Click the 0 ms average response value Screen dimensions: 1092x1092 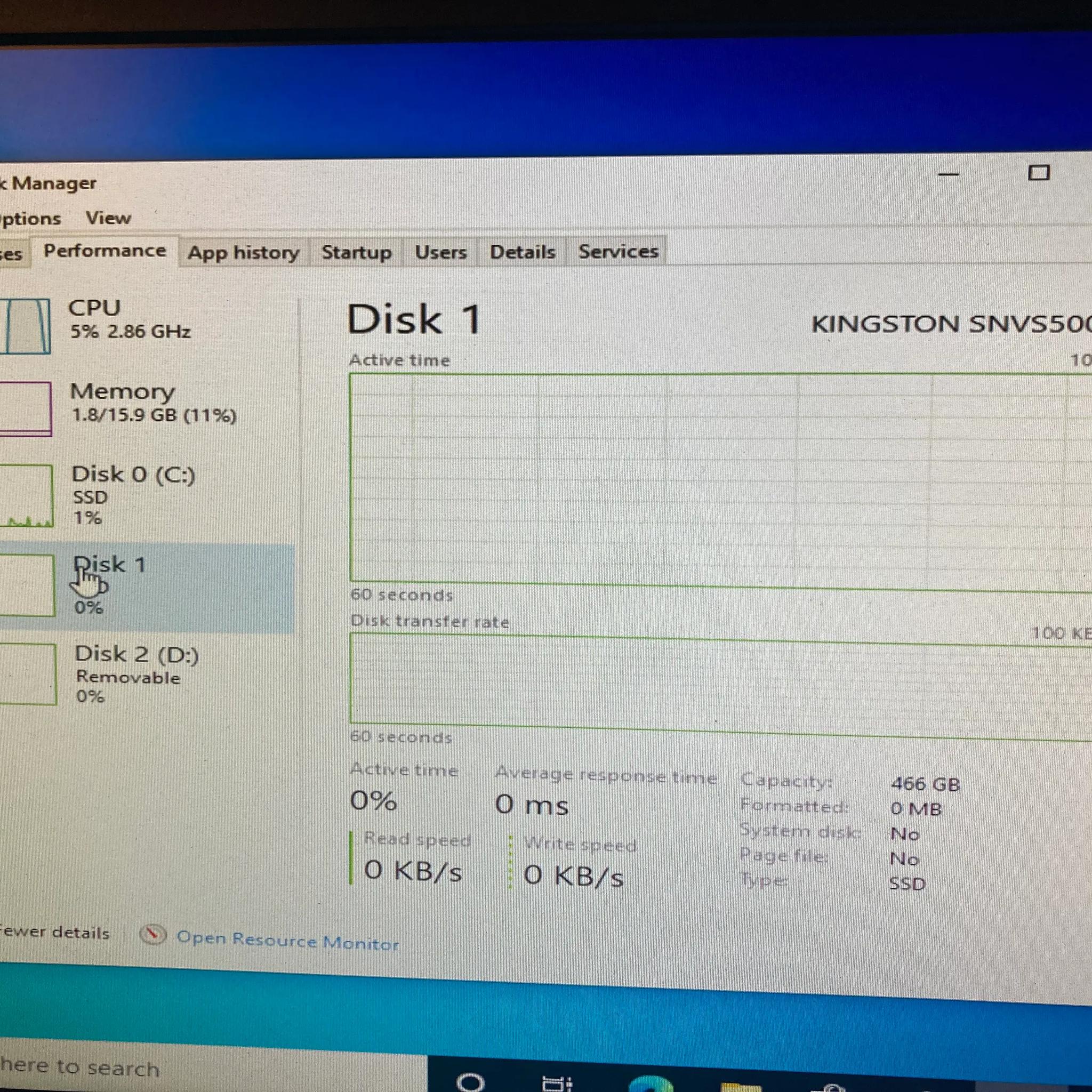point(531,805)
